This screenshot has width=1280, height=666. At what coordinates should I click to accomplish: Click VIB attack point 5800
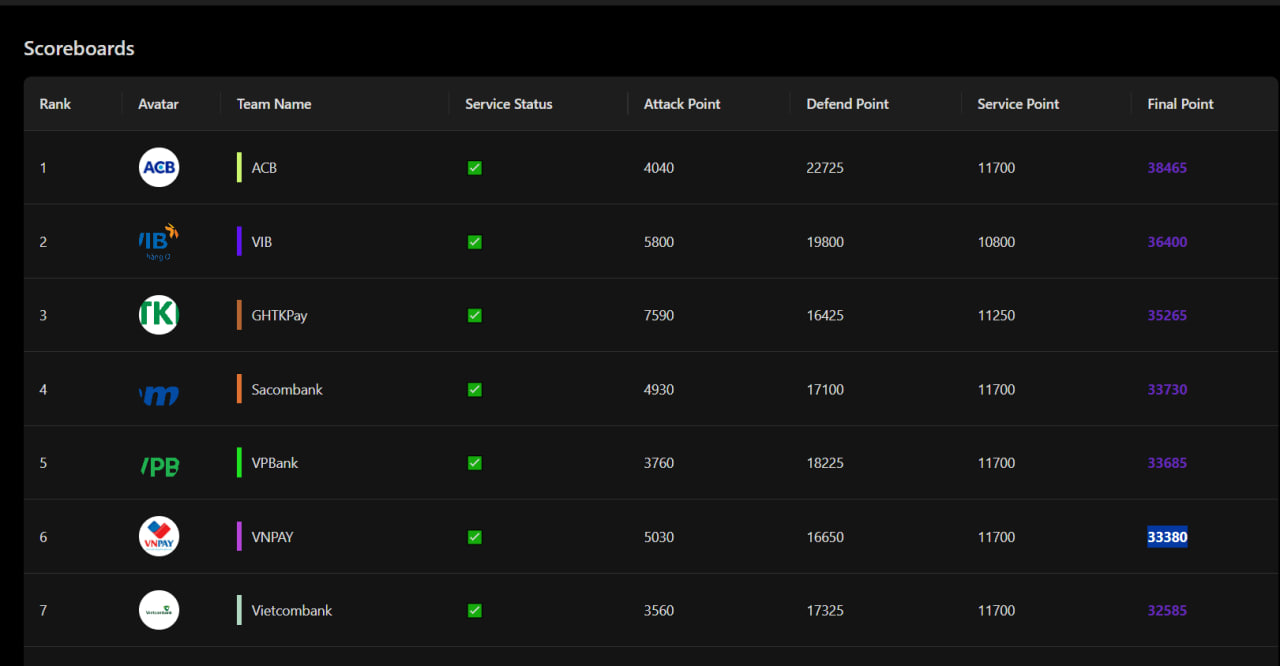tap(659, 242)
